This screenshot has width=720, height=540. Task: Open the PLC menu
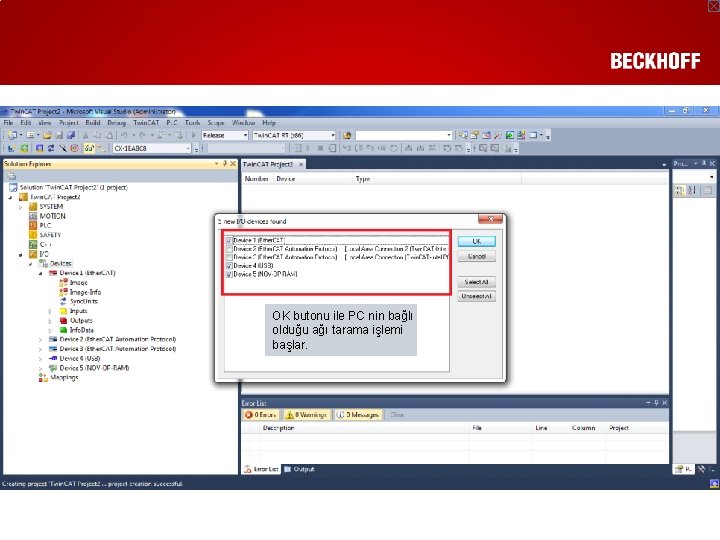tap(172, 123)
